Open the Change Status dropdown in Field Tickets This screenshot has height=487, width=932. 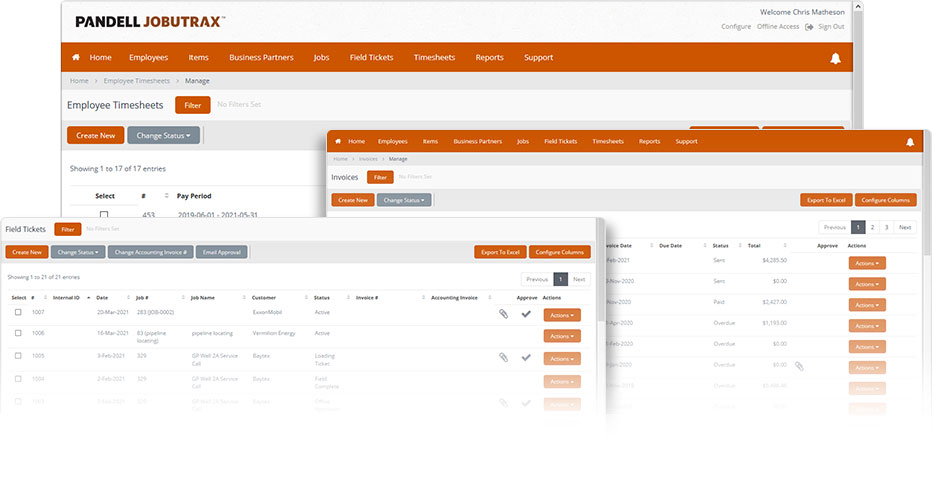78,252
